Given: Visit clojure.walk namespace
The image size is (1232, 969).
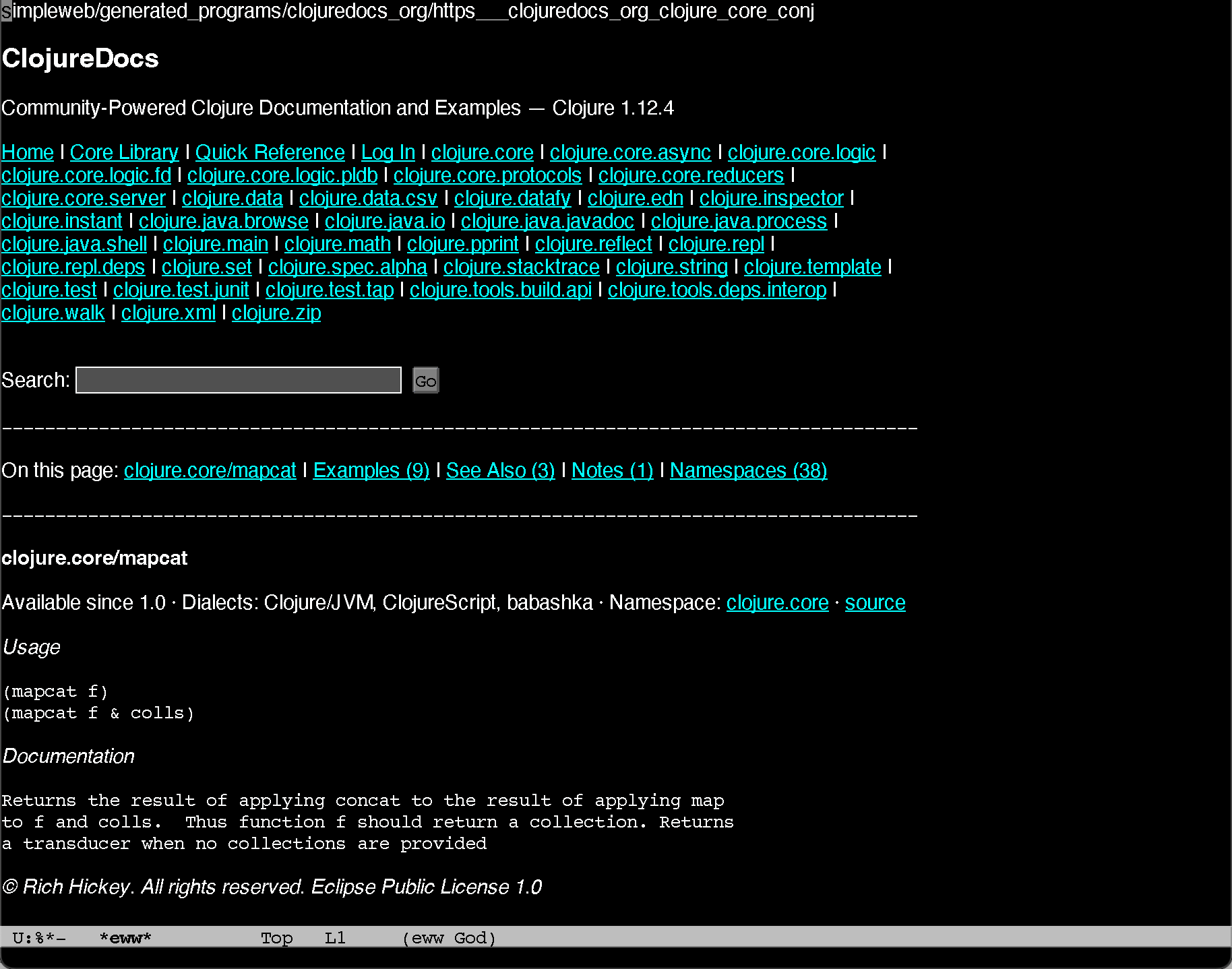Looking at the screenshot, I should click(53, 313).
